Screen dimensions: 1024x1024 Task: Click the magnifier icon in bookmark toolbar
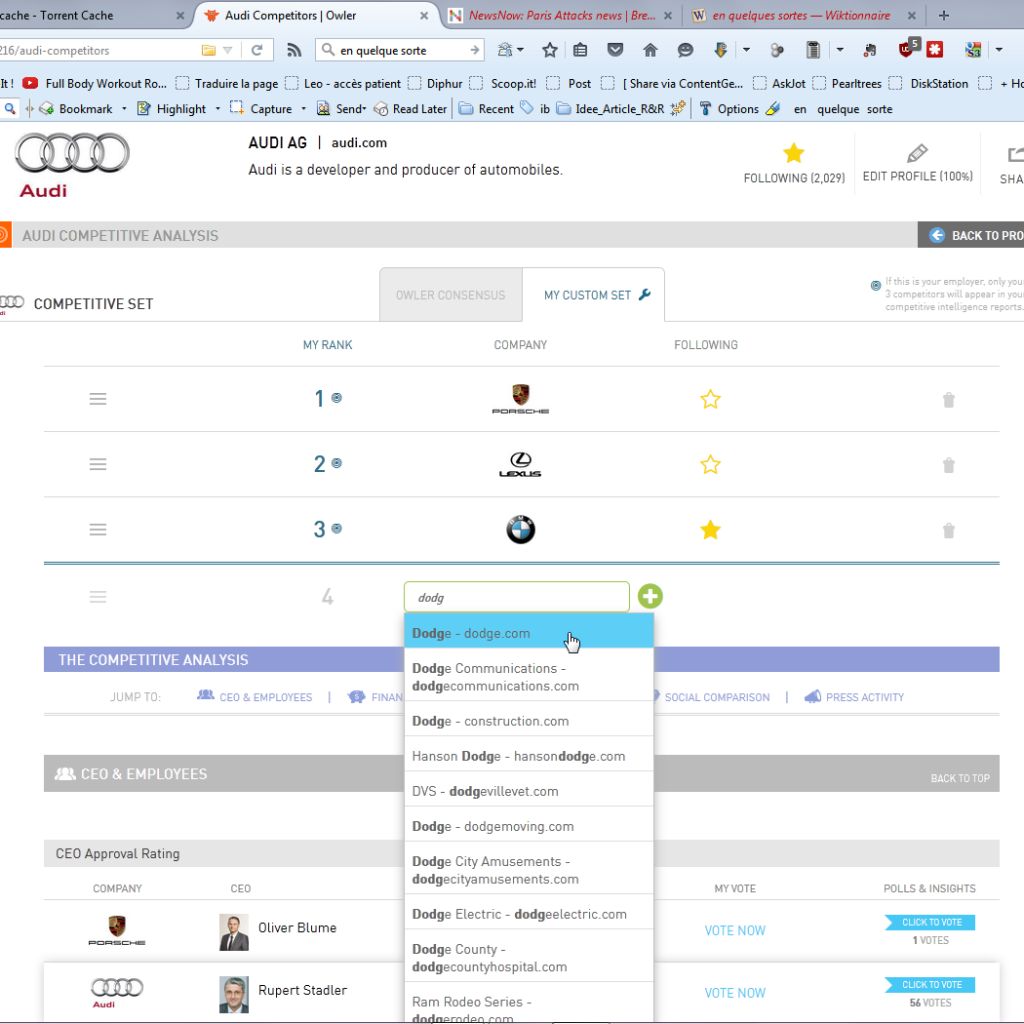10,108
